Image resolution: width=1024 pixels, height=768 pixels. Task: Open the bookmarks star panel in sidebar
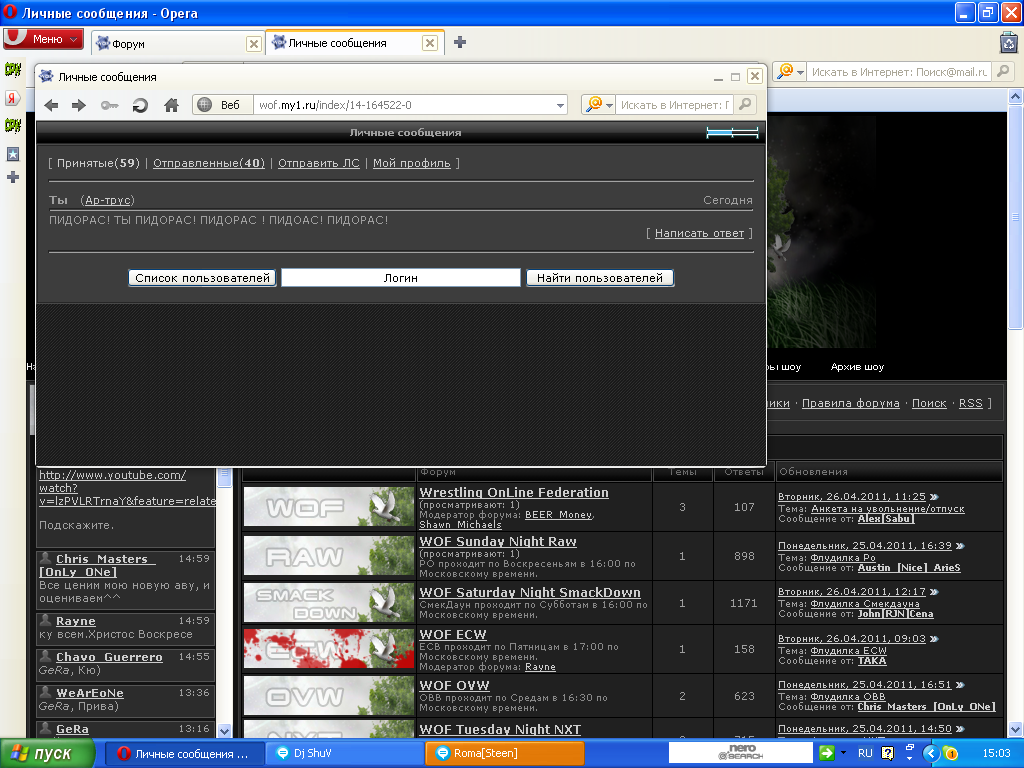click(12, 154)
